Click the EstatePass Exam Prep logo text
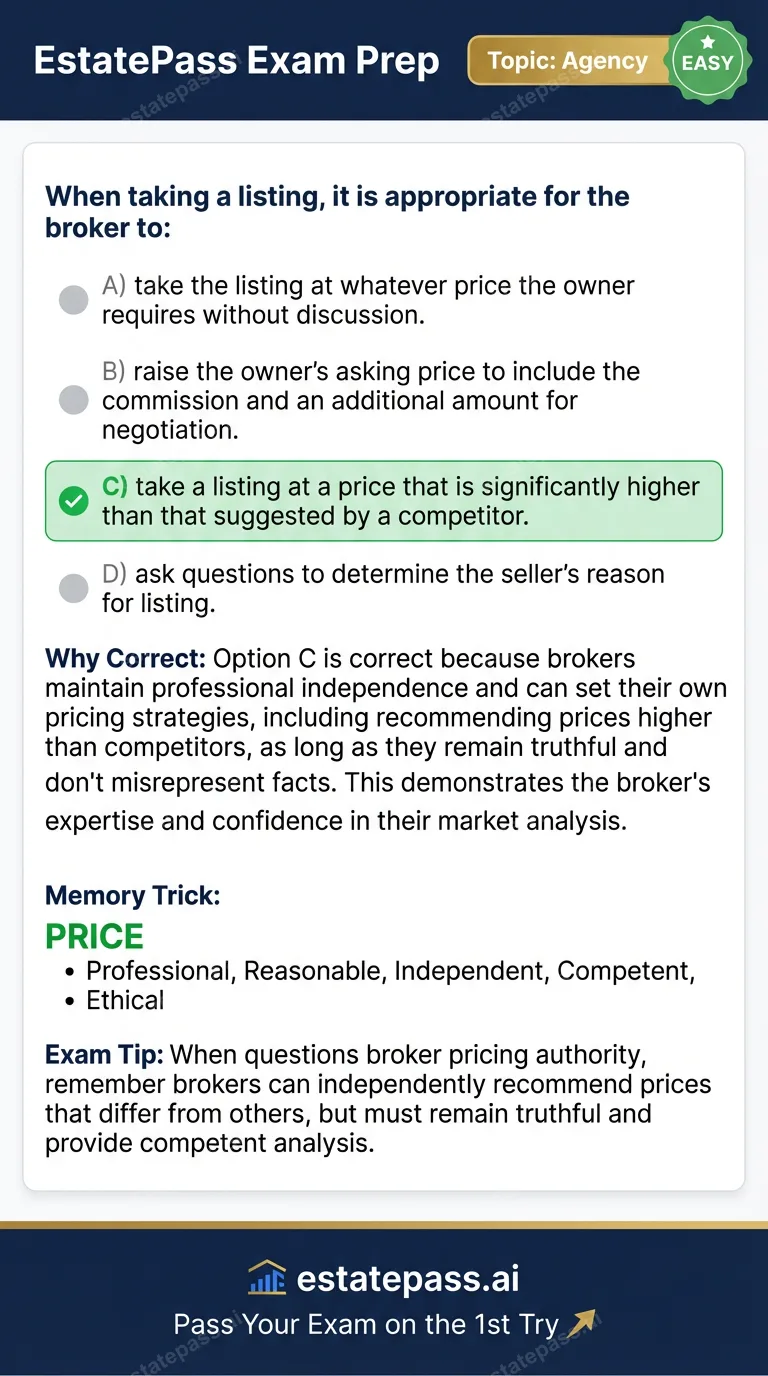Screen dimensions: 768x1376 tap(237, 60)
